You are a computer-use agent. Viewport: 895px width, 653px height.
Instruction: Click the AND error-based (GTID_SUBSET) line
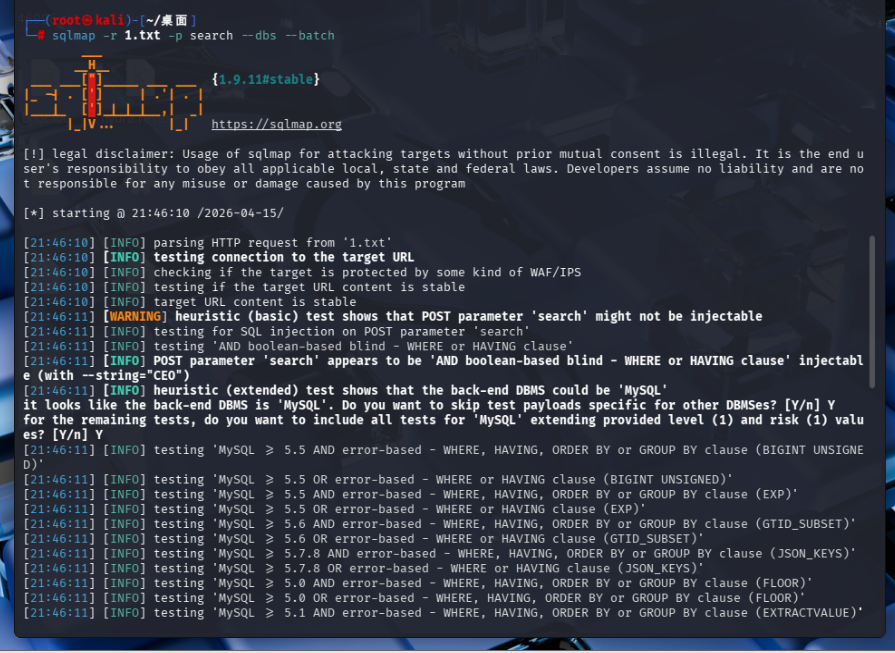click(x=440, y=524)
